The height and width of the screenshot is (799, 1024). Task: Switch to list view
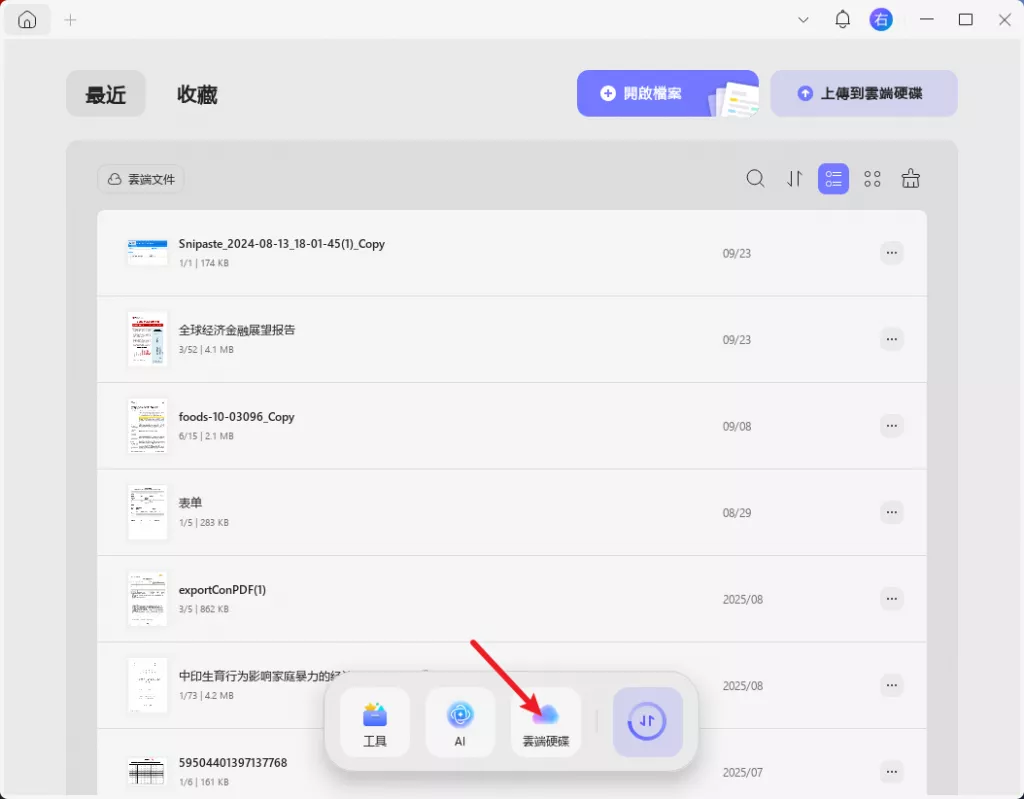coord(833,178)
